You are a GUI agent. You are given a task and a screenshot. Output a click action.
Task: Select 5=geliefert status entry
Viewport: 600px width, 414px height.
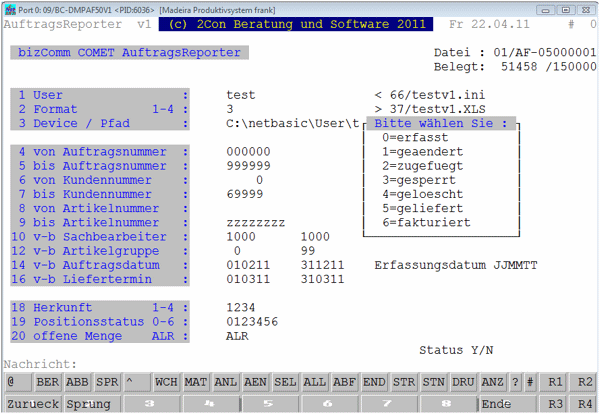(422, 208)
